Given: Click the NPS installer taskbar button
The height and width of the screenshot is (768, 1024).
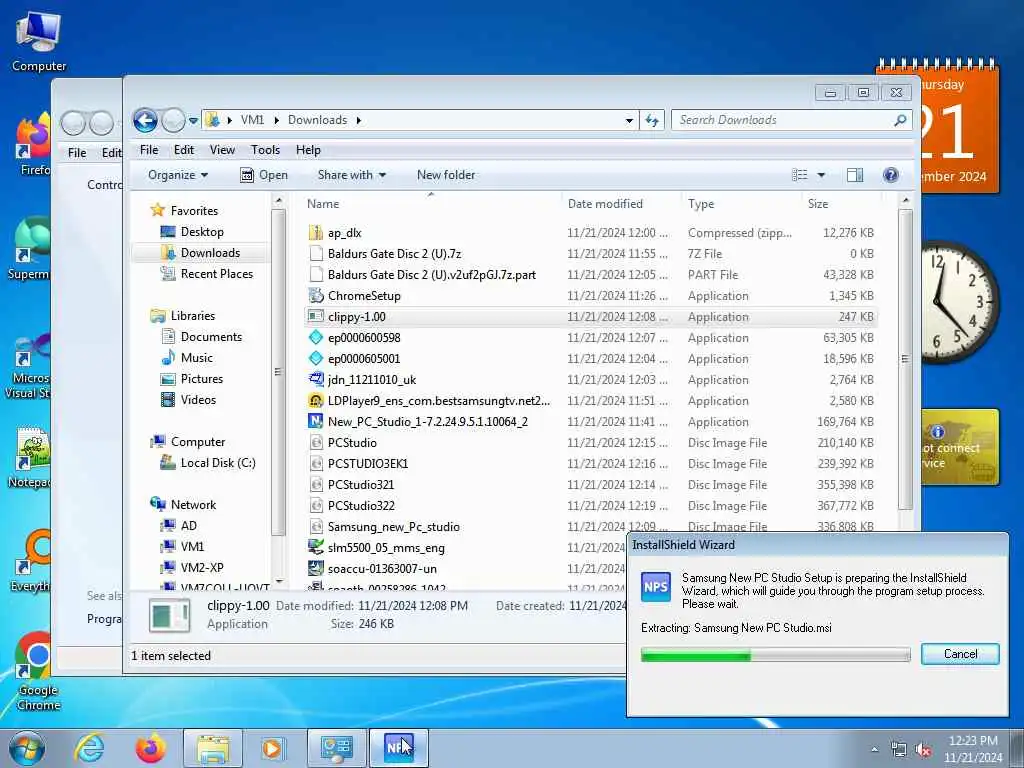Looking at the screenshot, I should [398, 748].
